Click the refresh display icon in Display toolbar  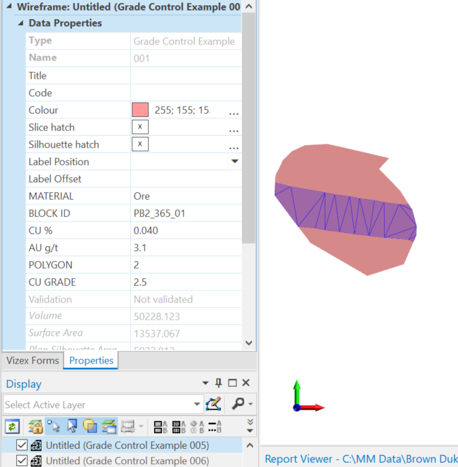12,426
